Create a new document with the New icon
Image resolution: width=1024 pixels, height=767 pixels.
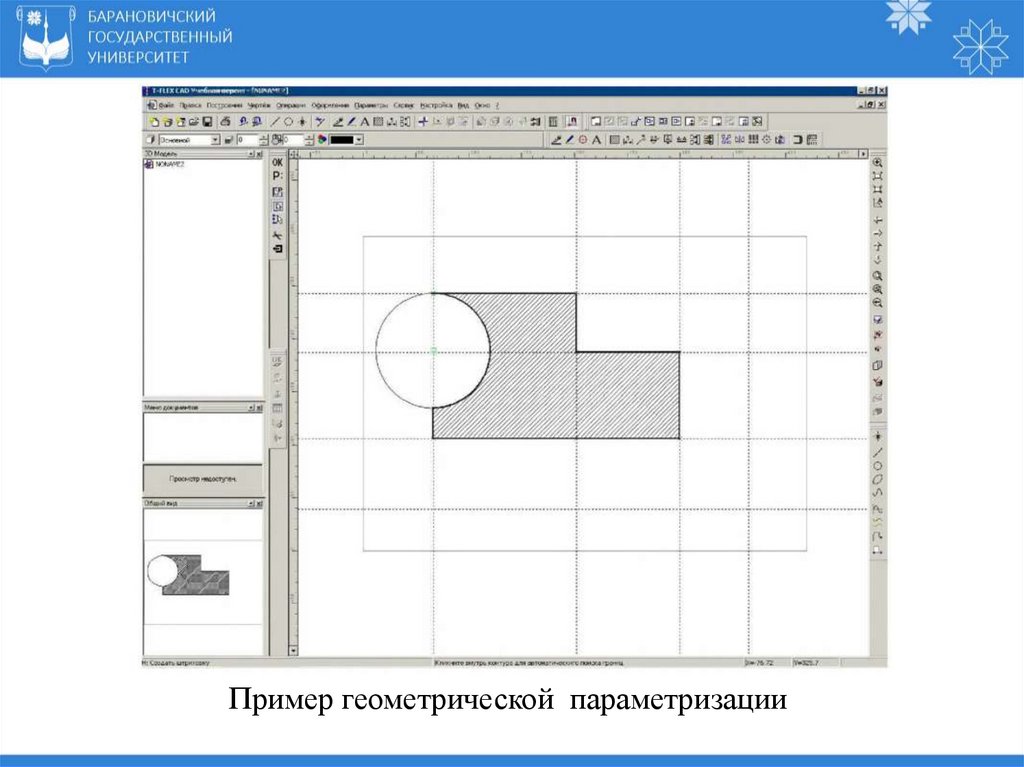[x=154, y=122]
